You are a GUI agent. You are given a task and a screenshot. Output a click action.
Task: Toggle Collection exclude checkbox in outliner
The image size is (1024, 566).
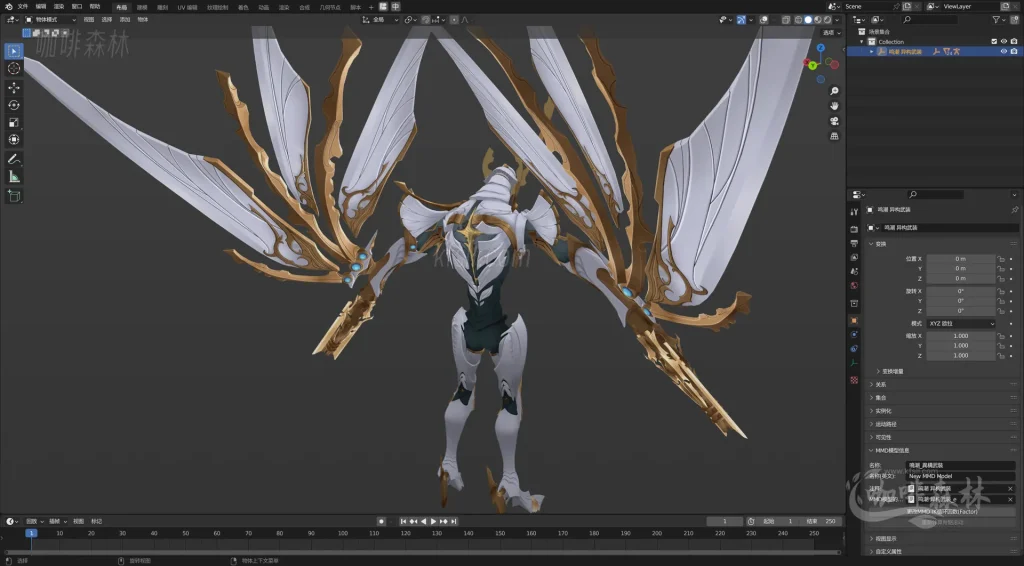tap(994, 41)
